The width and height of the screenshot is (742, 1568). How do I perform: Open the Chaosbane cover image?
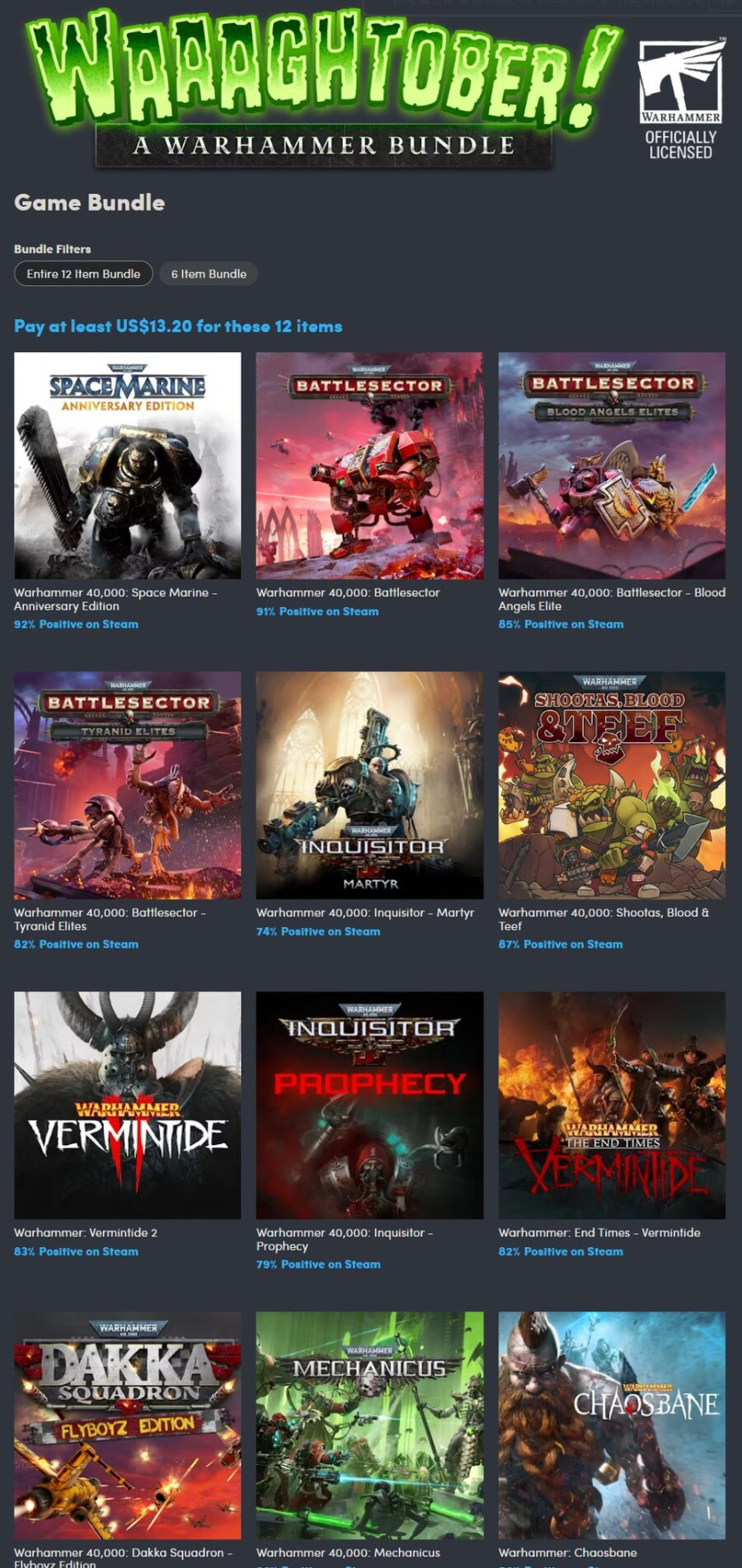tap(611, 1426)
